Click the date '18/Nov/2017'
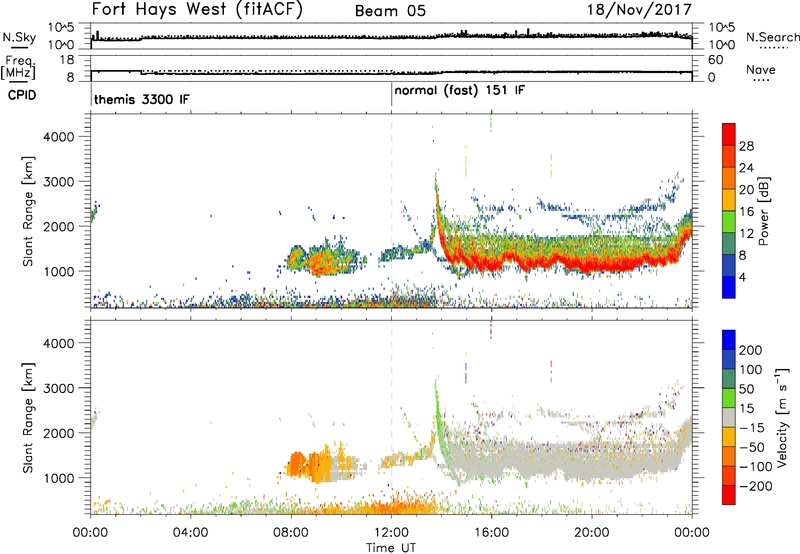The height and width of the screenshot is (554, 800). (639, 10)
